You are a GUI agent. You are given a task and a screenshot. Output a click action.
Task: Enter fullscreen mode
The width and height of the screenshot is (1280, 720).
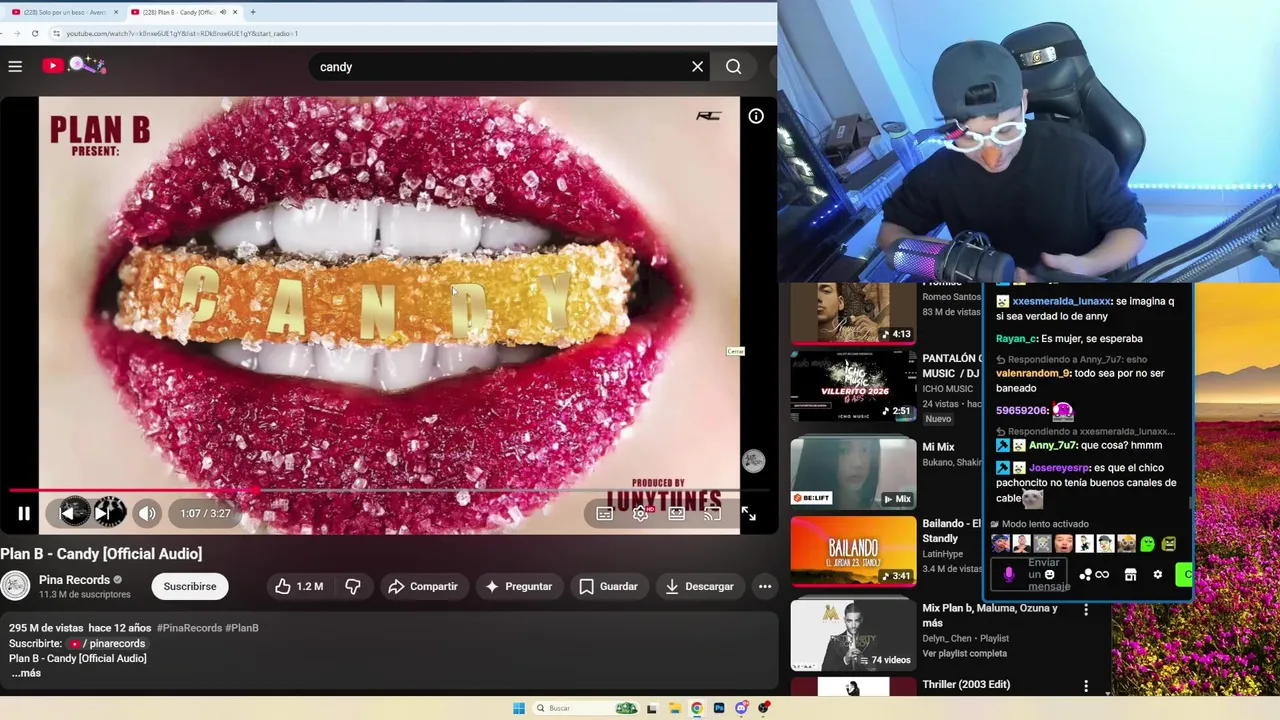click(749, 514)
